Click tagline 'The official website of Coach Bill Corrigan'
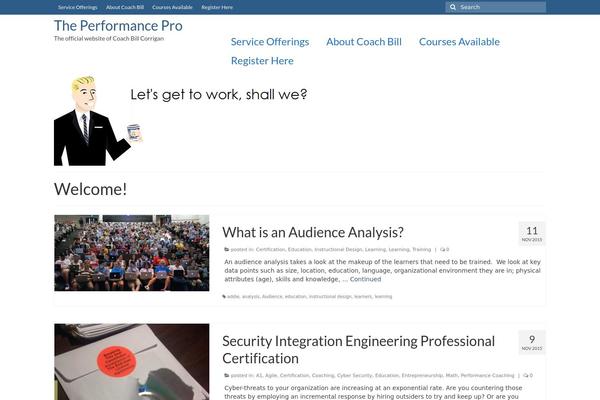The image size is (600, 400). pos(109,39)
